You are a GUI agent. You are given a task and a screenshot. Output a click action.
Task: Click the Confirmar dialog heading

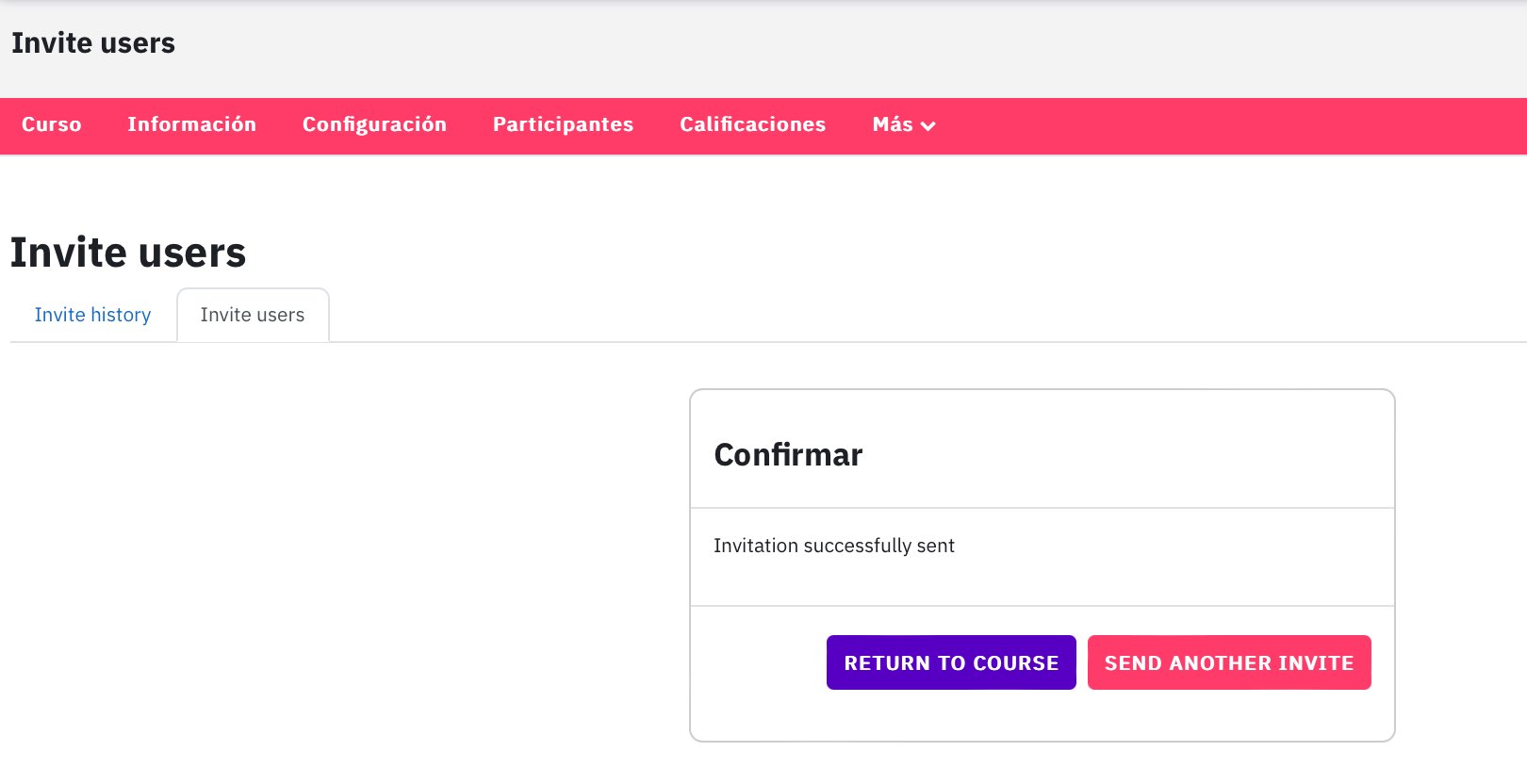coord(788,455)
